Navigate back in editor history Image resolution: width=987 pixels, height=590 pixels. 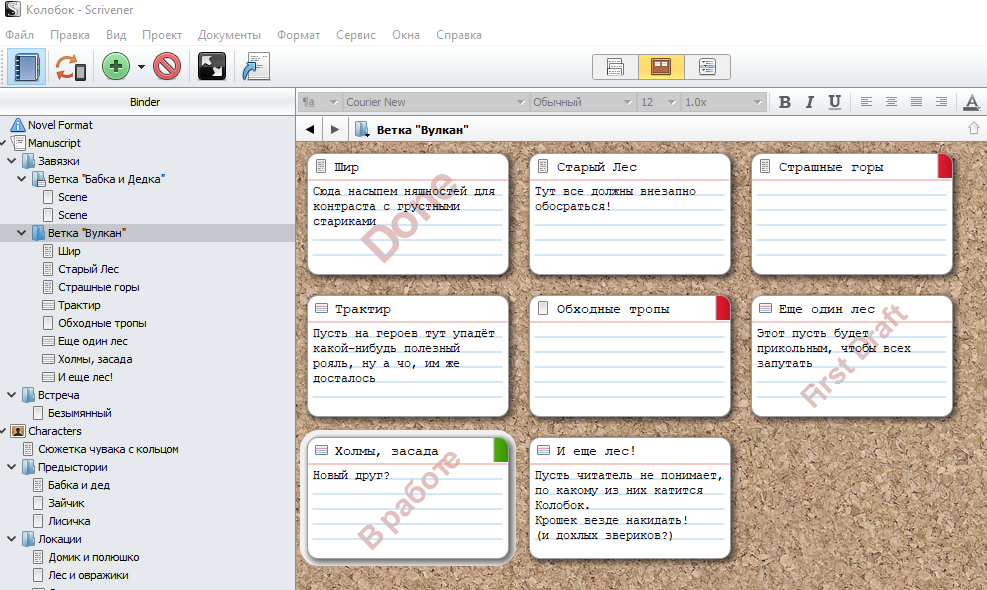pos(310,130)
